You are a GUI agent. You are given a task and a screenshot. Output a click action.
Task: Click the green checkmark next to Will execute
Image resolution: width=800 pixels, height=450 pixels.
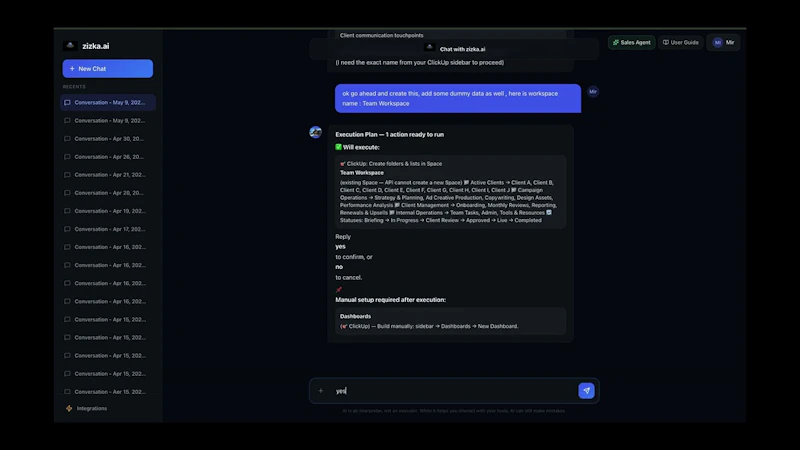pyautogui.click(x=338, y=147)
